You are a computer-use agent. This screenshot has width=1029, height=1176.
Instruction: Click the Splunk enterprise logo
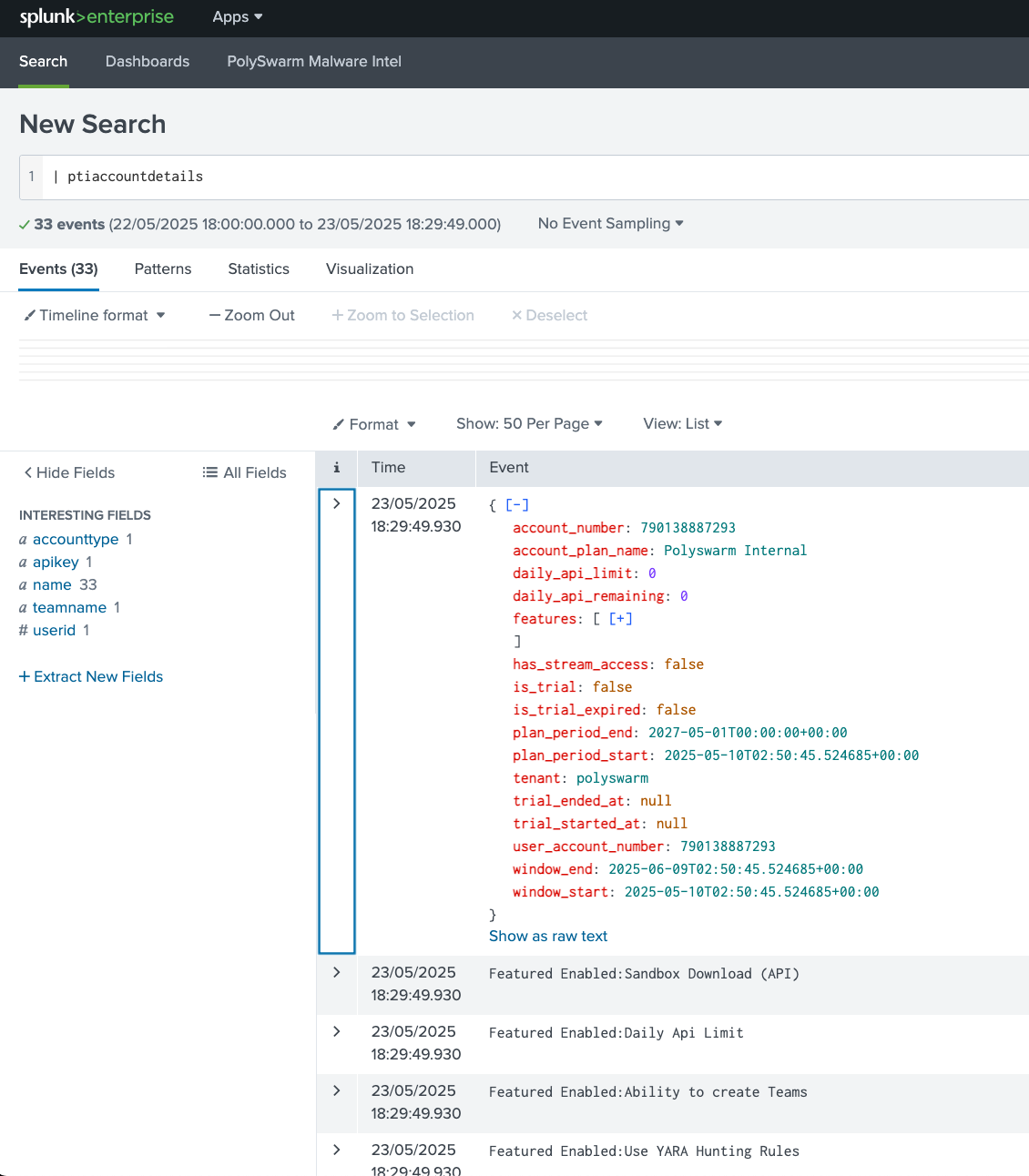point(97,17)
